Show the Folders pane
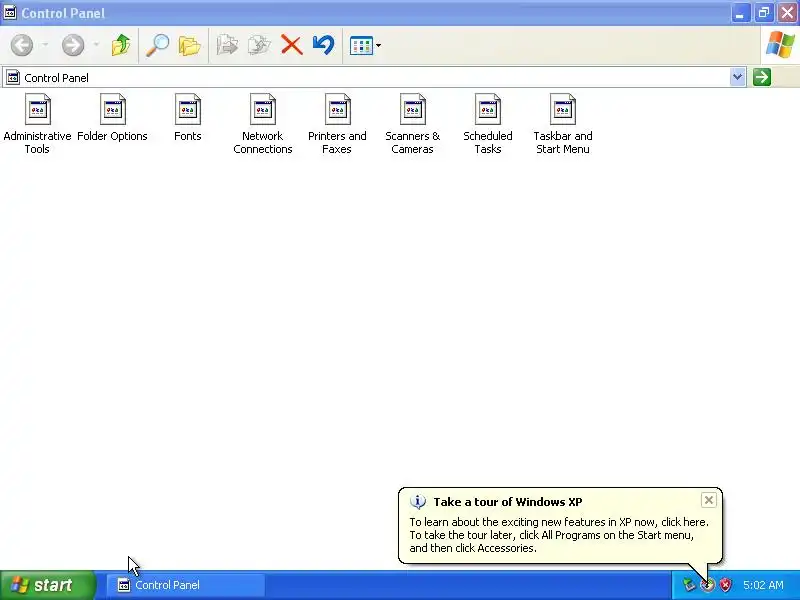The image size is (800, 600). pyautogui.click(x=189, y=45)
